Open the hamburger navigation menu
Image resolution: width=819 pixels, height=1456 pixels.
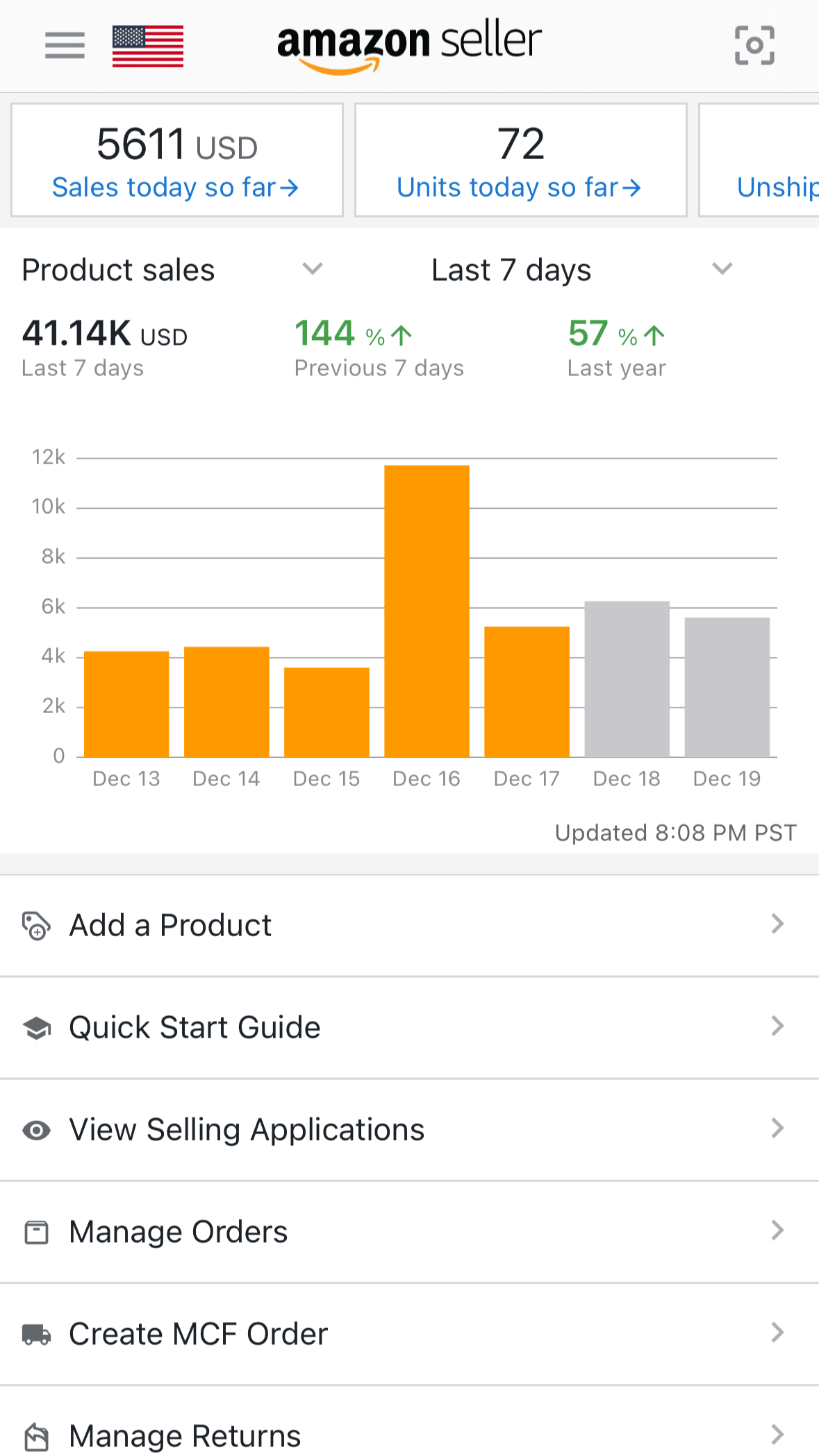65,46
